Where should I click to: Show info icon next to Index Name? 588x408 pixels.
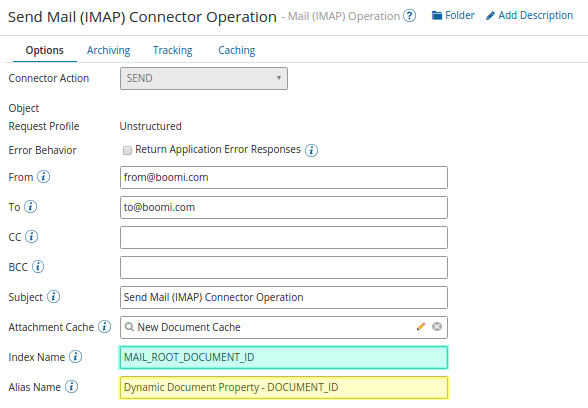tap(75, 357)
